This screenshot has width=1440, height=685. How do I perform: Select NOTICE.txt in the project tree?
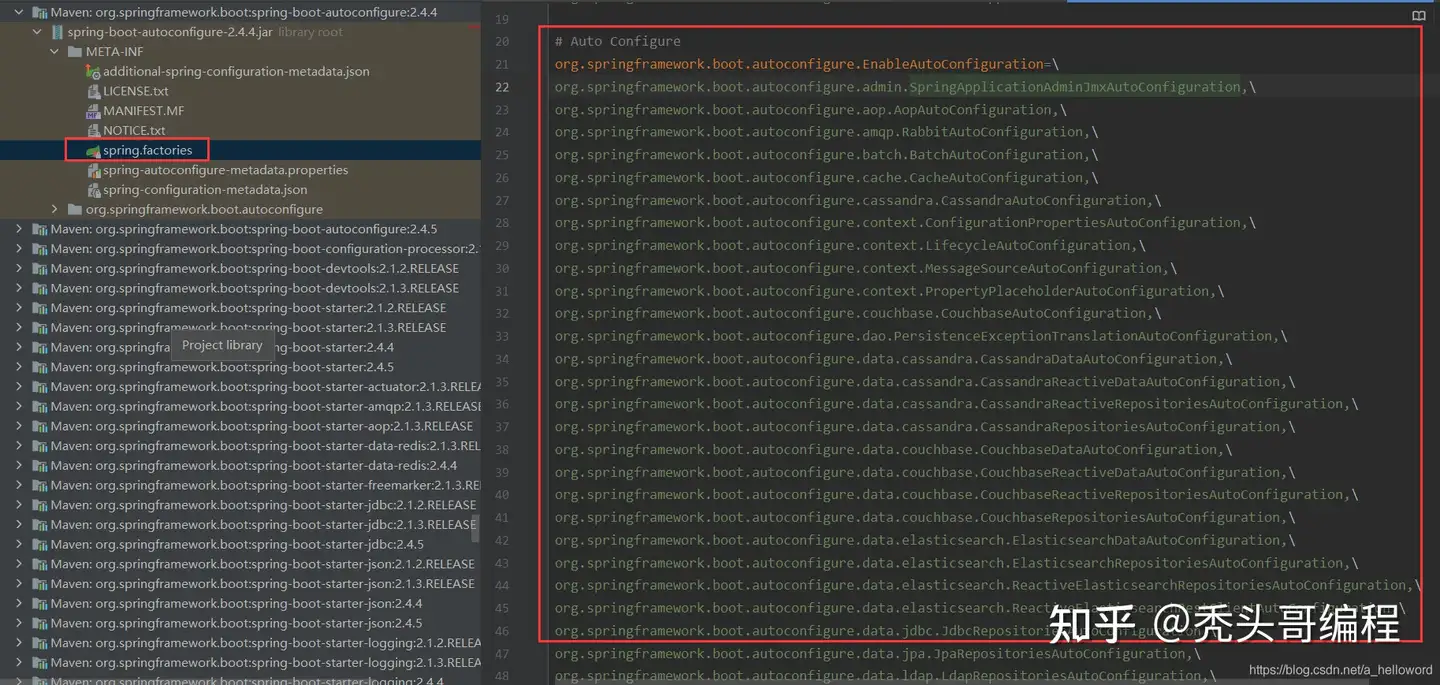click(x=134, y=131)
